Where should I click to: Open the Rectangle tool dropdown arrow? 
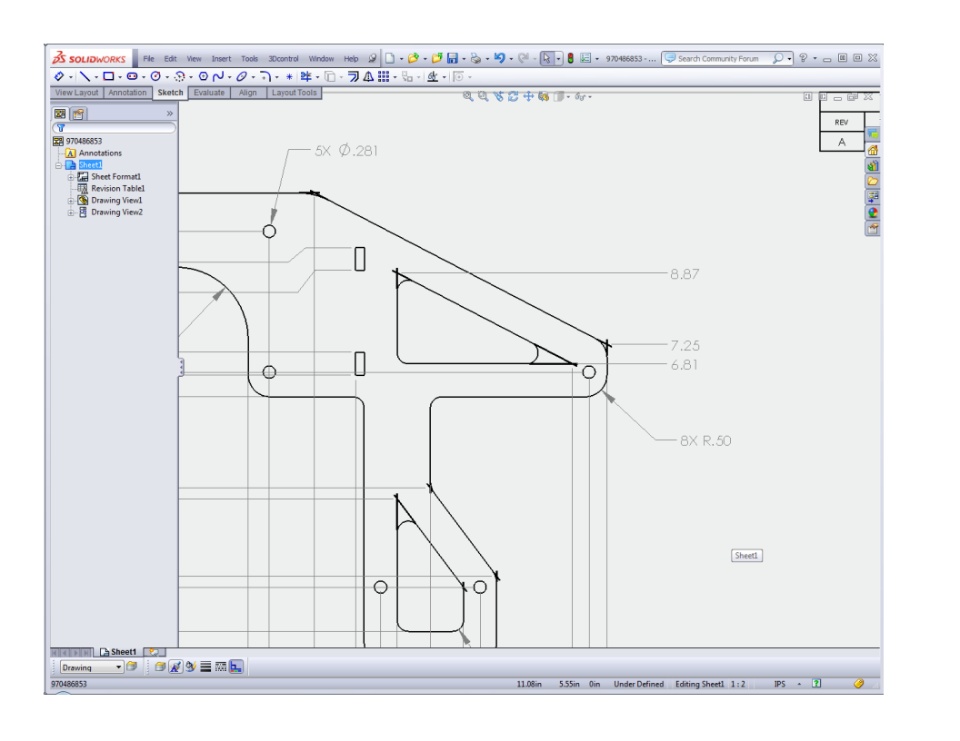[x=120, y=77]
